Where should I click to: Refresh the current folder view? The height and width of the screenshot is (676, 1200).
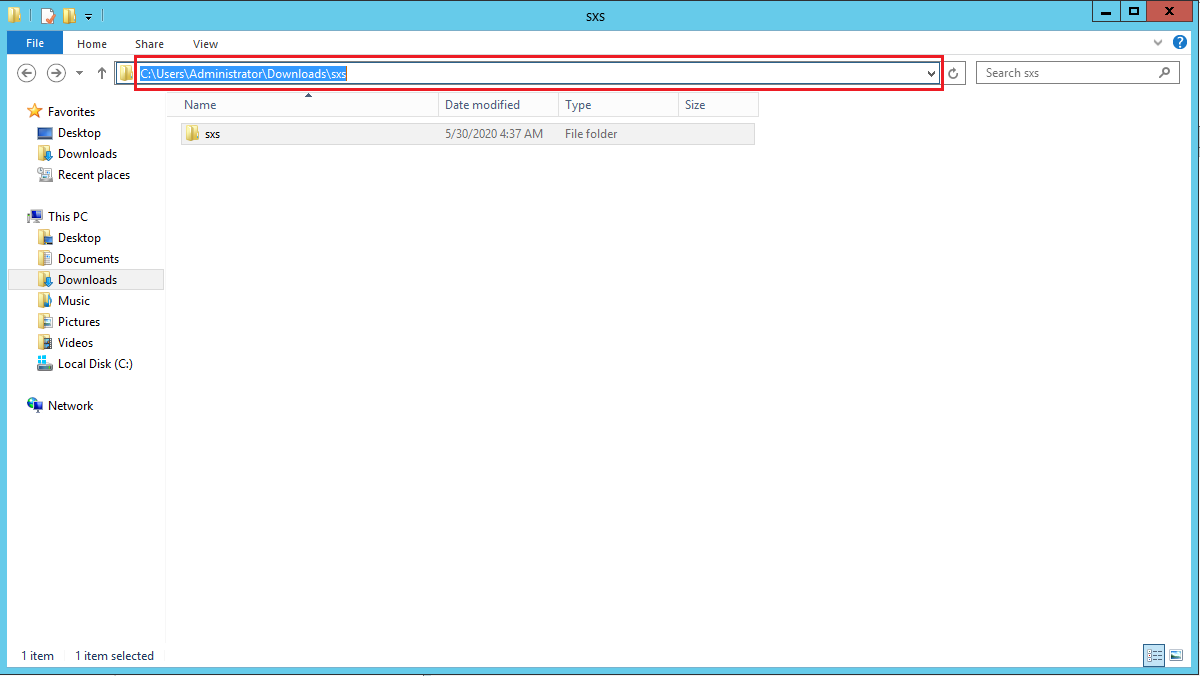(954, 73)
